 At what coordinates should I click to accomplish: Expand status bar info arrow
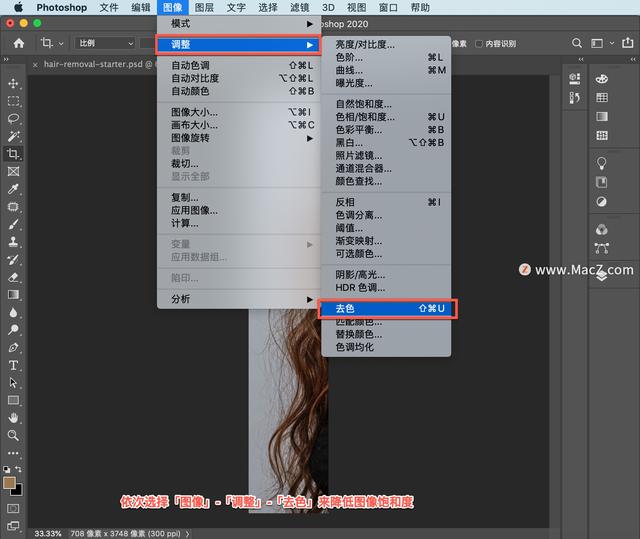(x=188, y=534)
